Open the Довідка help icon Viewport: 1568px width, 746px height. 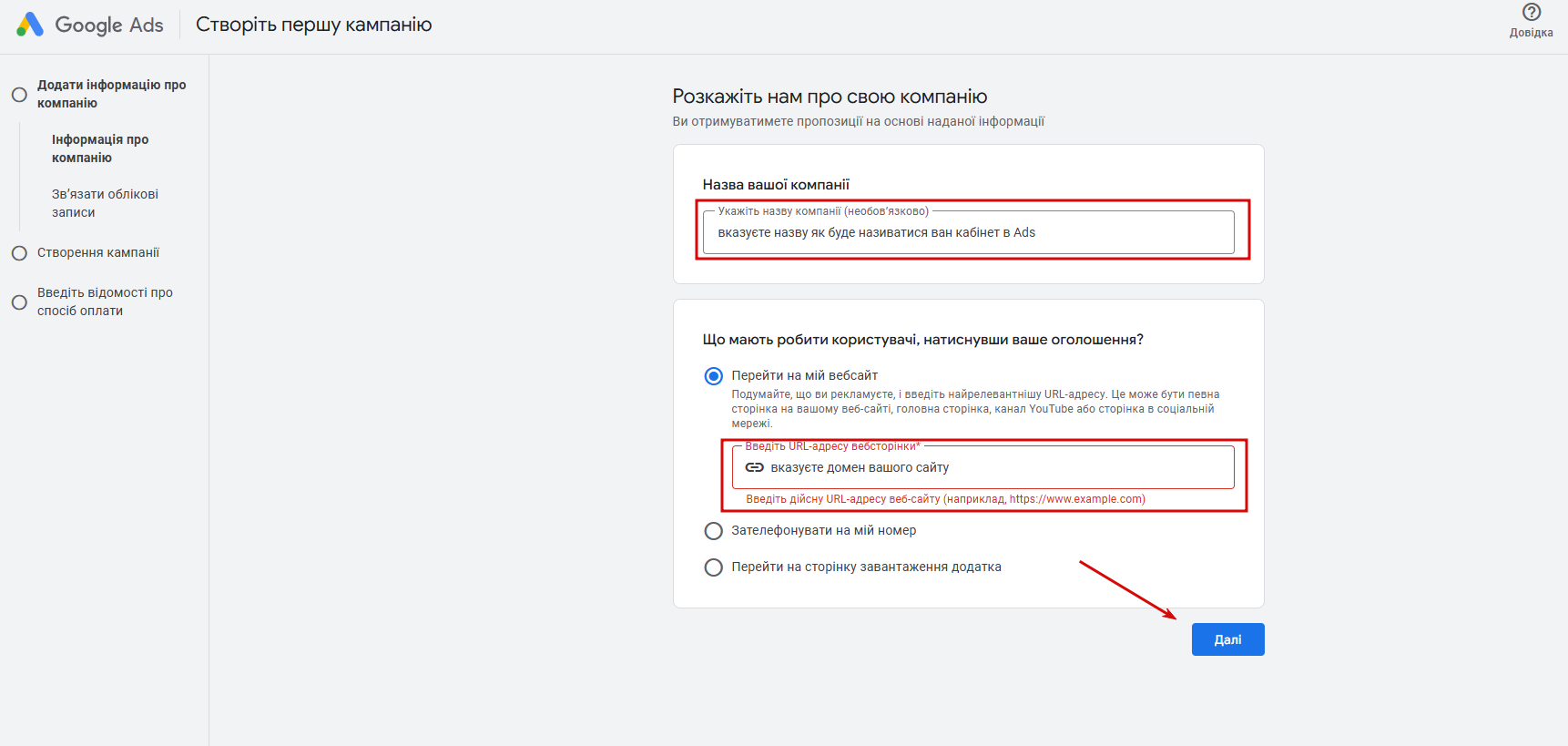coord(1532,12)
